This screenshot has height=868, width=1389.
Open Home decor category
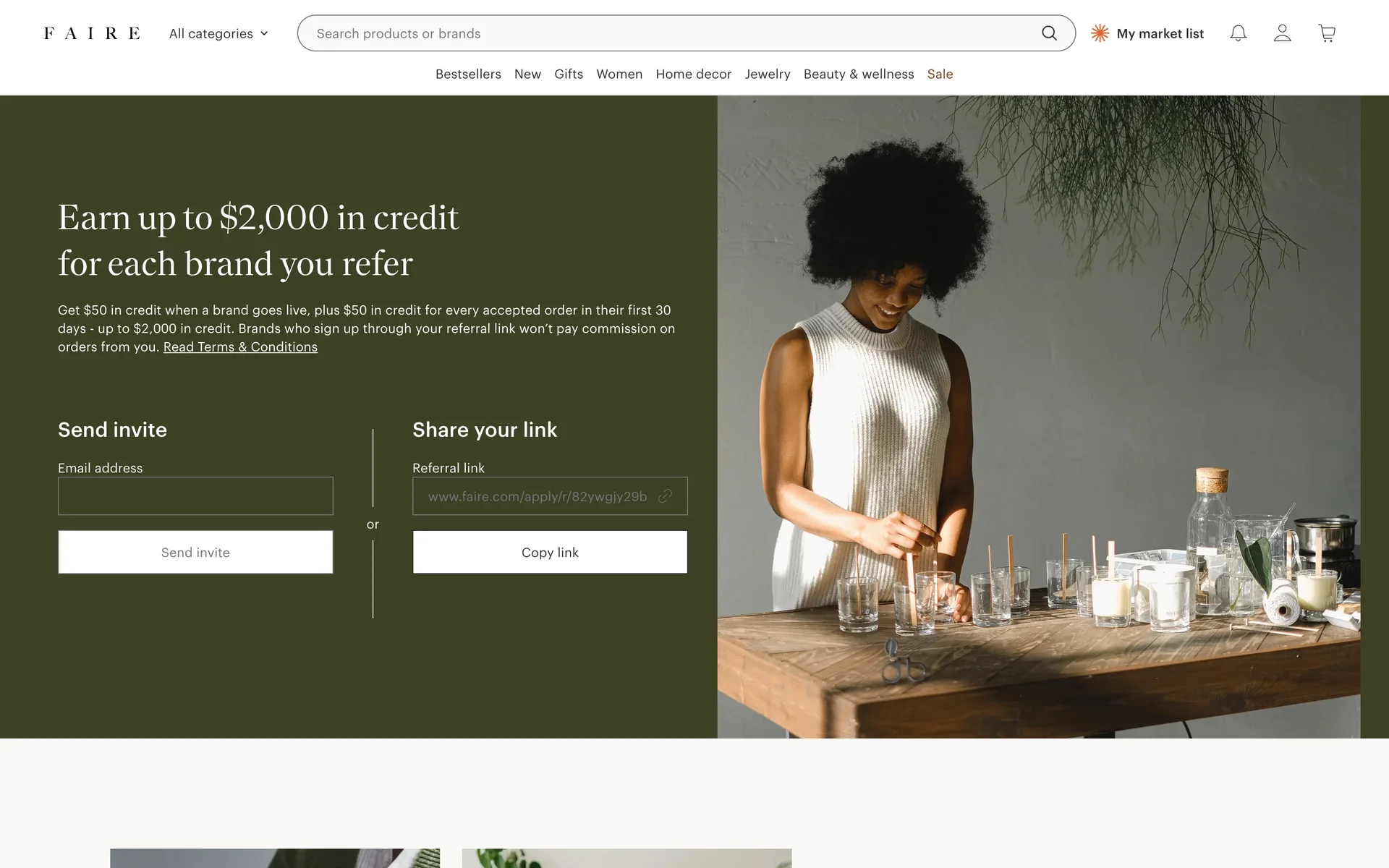[x=693, y=74]
